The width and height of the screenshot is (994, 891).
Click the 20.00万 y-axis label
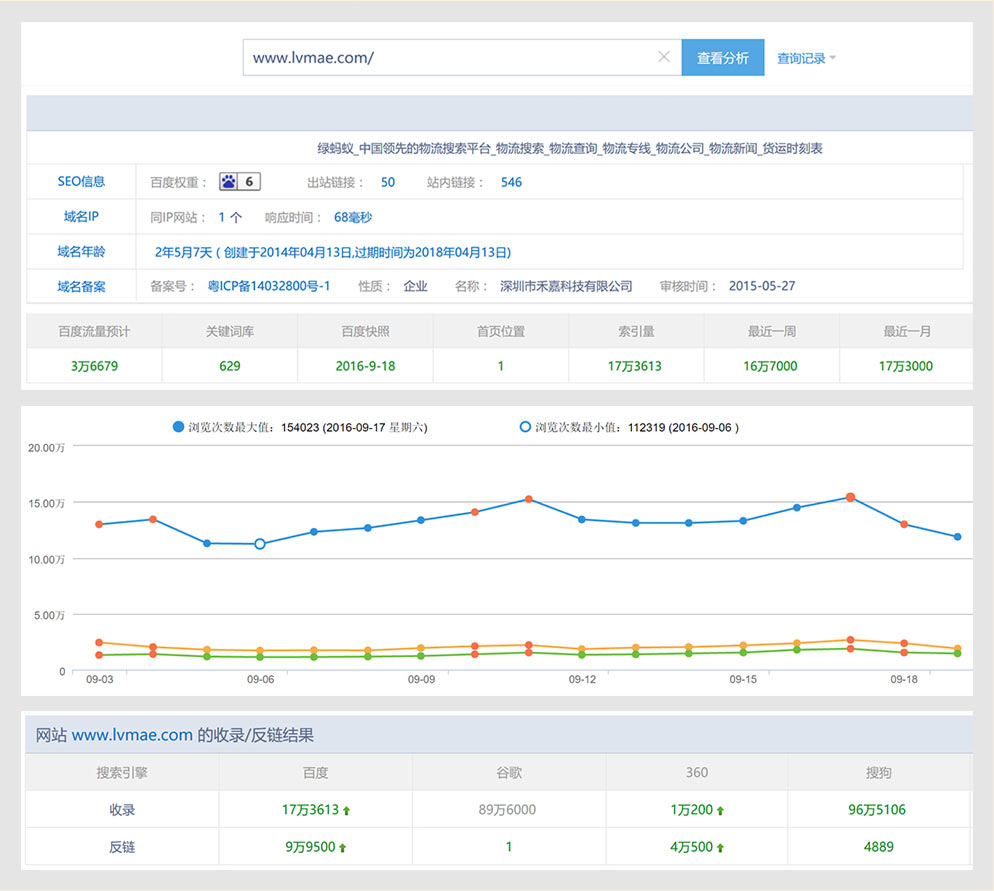46,447
